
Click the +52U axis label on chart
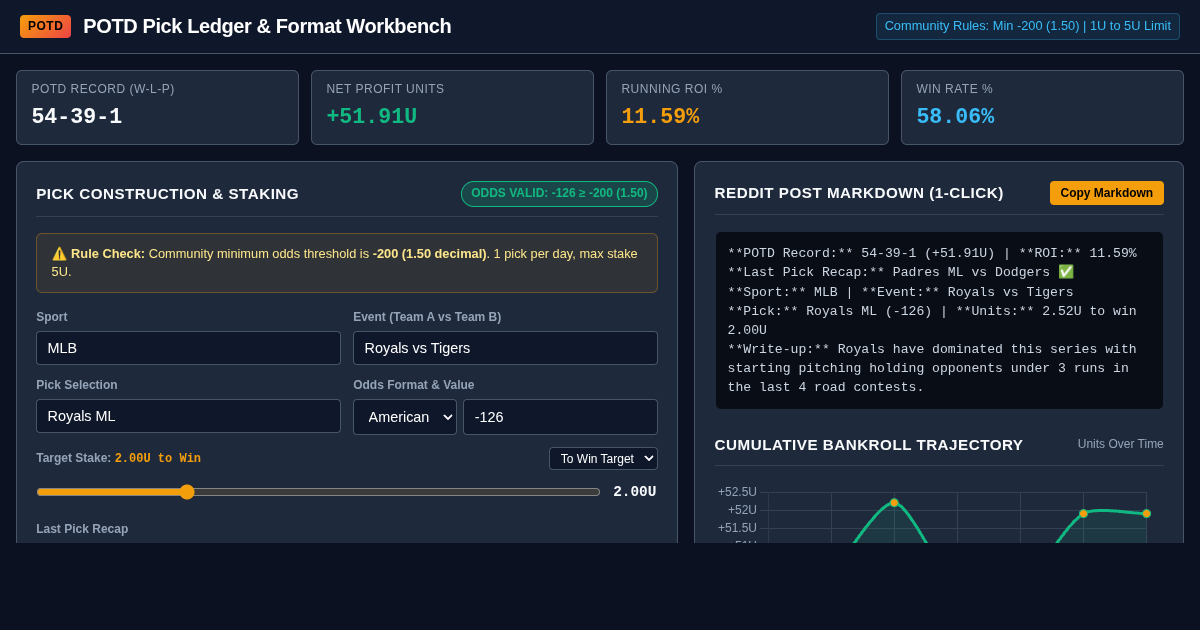pos(742,510)
